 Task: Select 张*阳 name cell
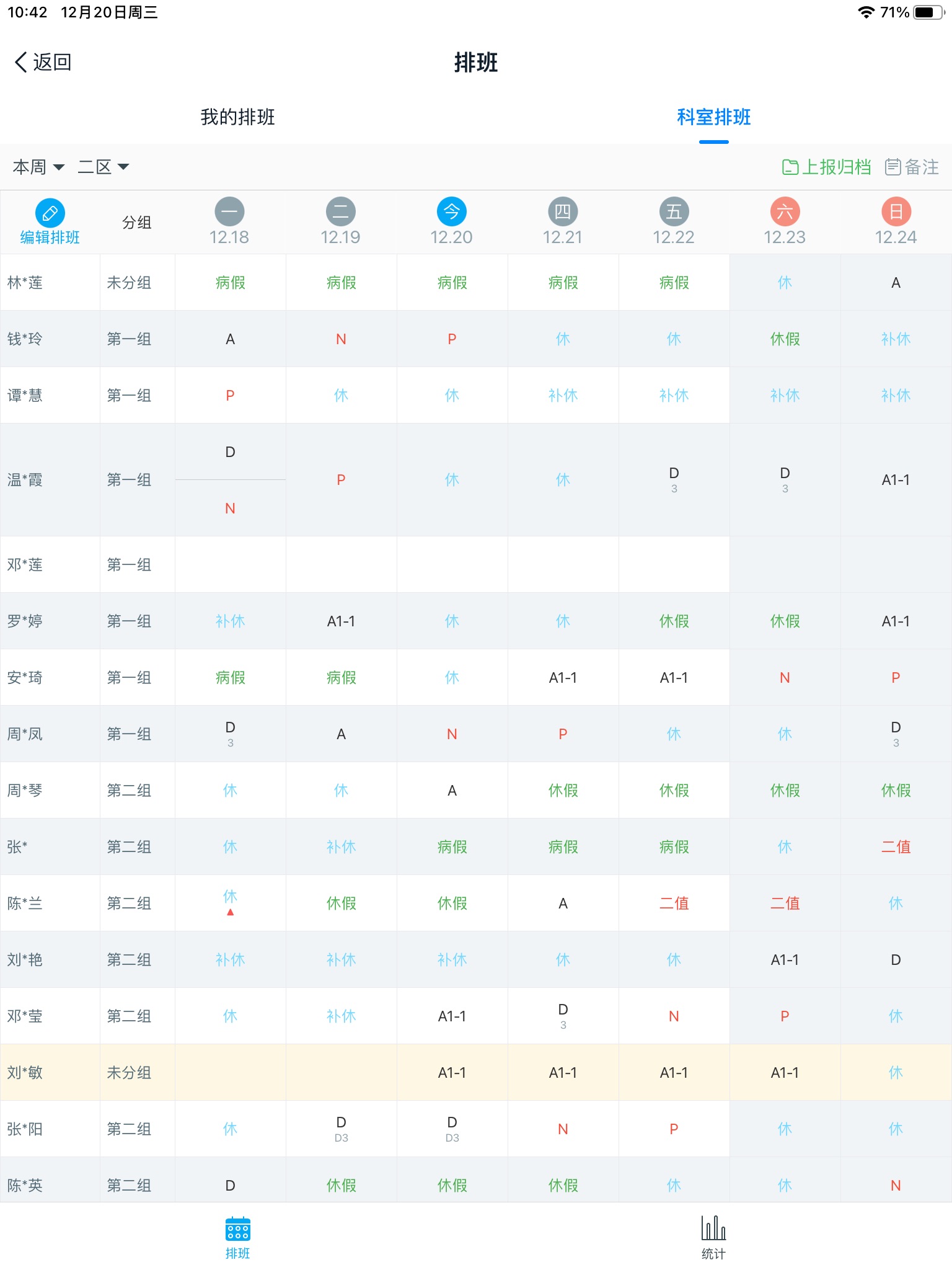click(50, 1129)
